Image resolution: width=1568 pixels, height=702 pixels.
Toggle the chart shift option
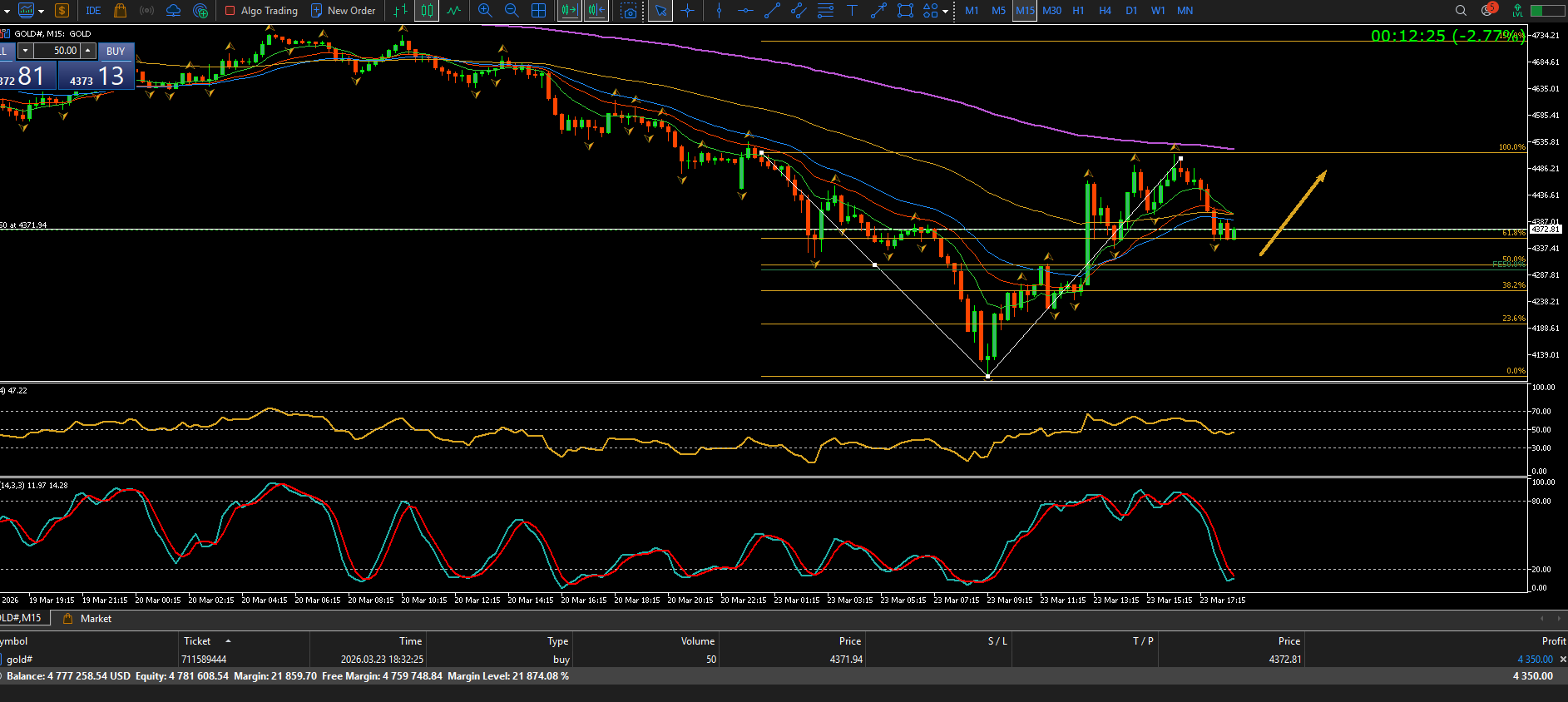tap(596, 11)
